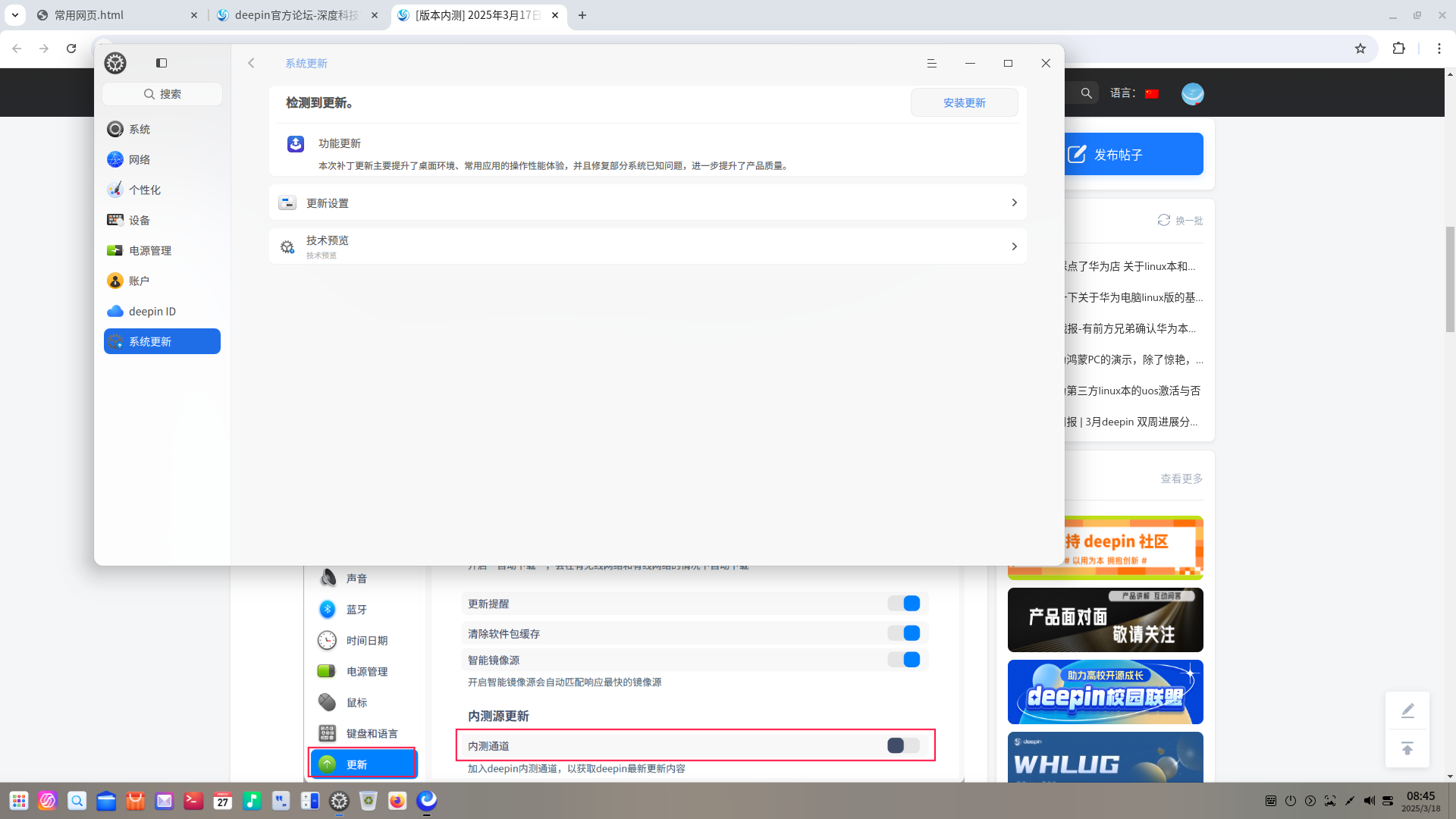Toggle 更新提醒 switch in forum screenshot
The width and height of the screenshot is (1456, 819).
904,604
